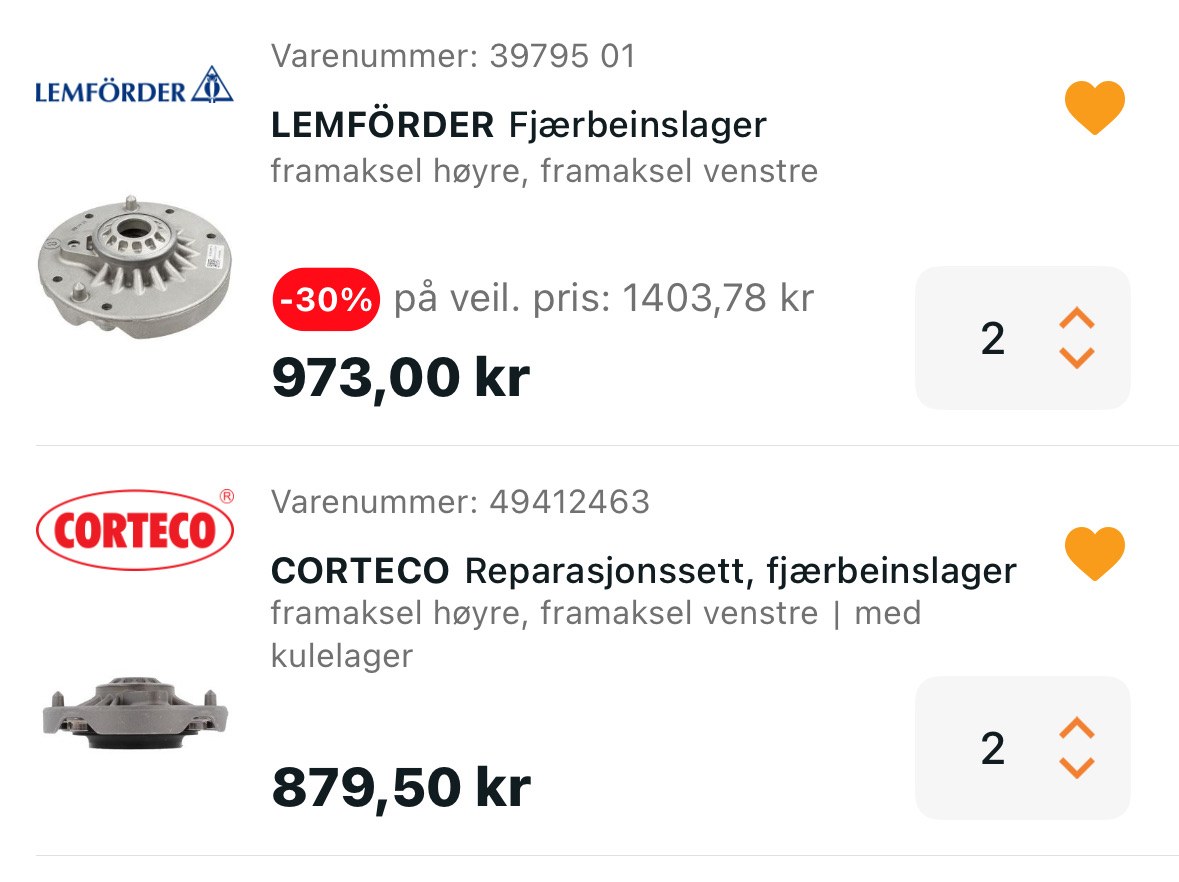Viewport: 1179px width, 882px height.
Task: Increase CORTECO quantity with up arrow
Action: click(1076, 728)
